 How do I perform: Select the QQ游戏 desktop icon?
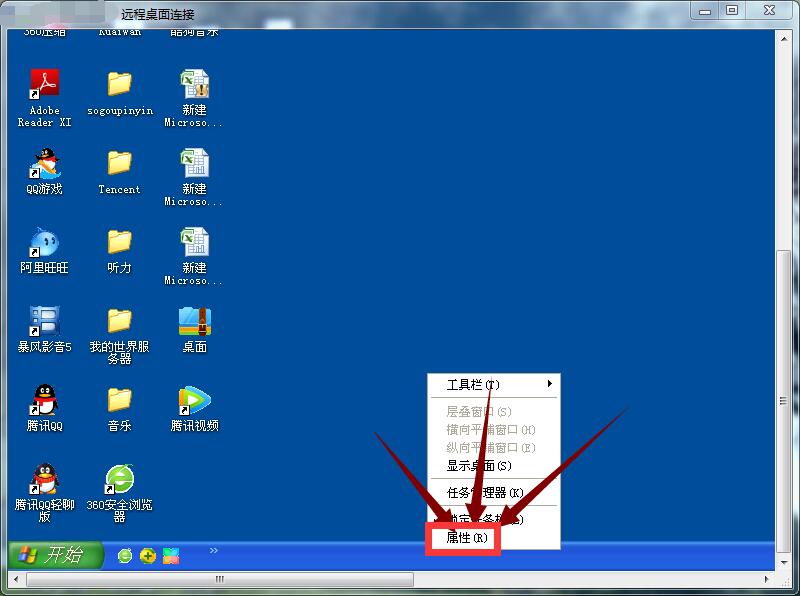(44, 163)
